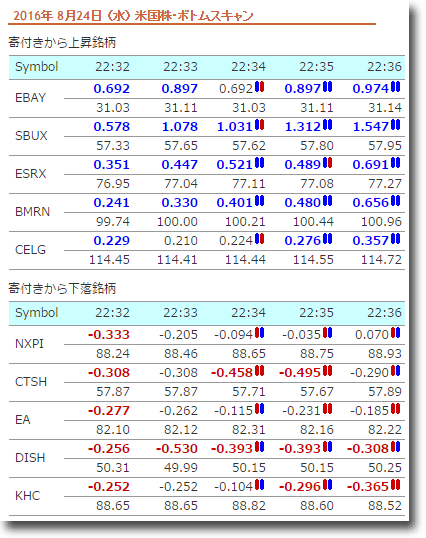Click the '22:32' header in the falling stocks table
Image resolution: width=426 pixels, height=538 pixels.
pyautogui.click(x=112, y=313)
